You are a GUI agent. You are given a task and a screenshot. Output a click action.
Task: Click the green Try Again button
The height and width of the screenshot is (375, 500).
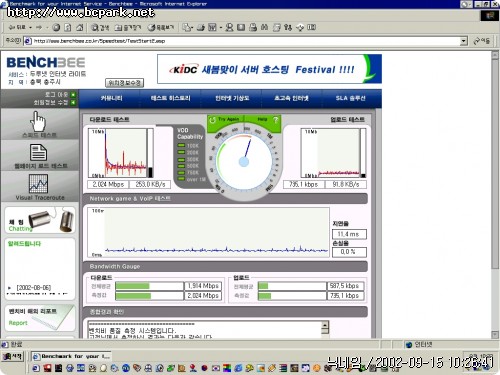pos(225,119)
